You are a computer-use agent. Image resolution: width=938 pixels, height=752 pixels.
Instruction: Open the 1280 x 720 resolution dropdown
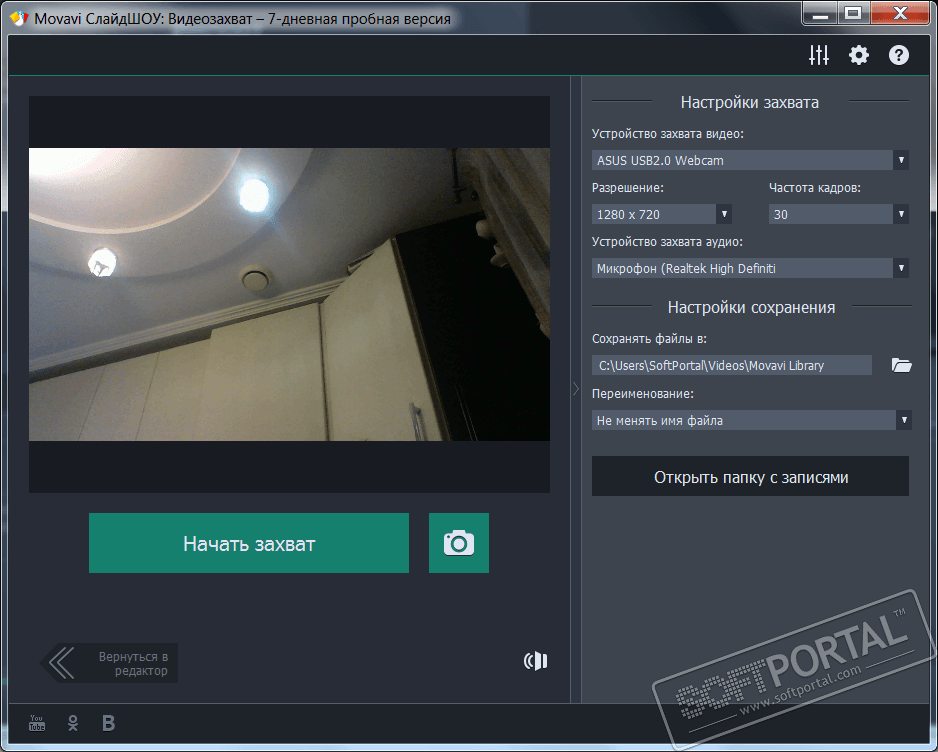[662, 214]
